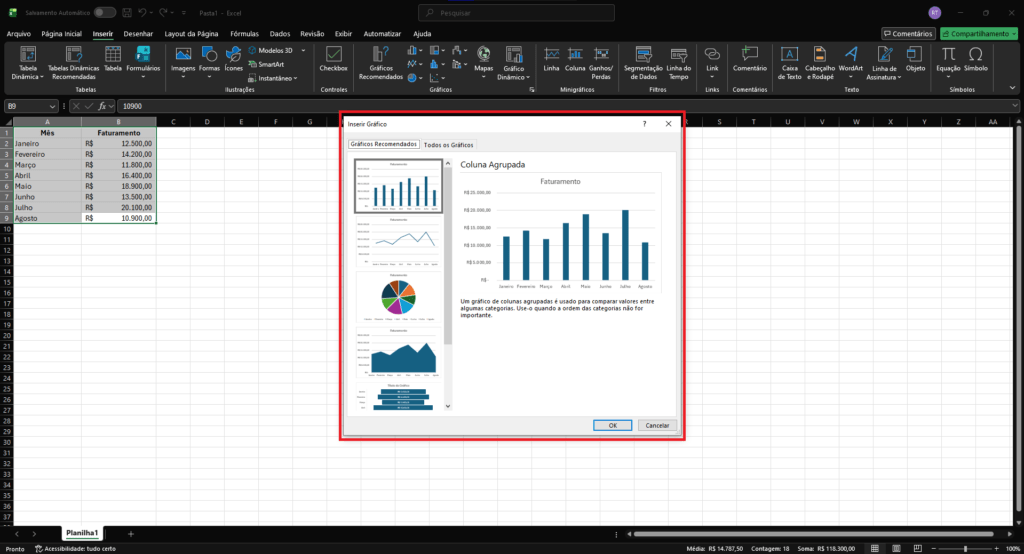
Task: Expand the Modelos 3D dropdown arrow
Action: pyautogui.click(x=303, y=50)
